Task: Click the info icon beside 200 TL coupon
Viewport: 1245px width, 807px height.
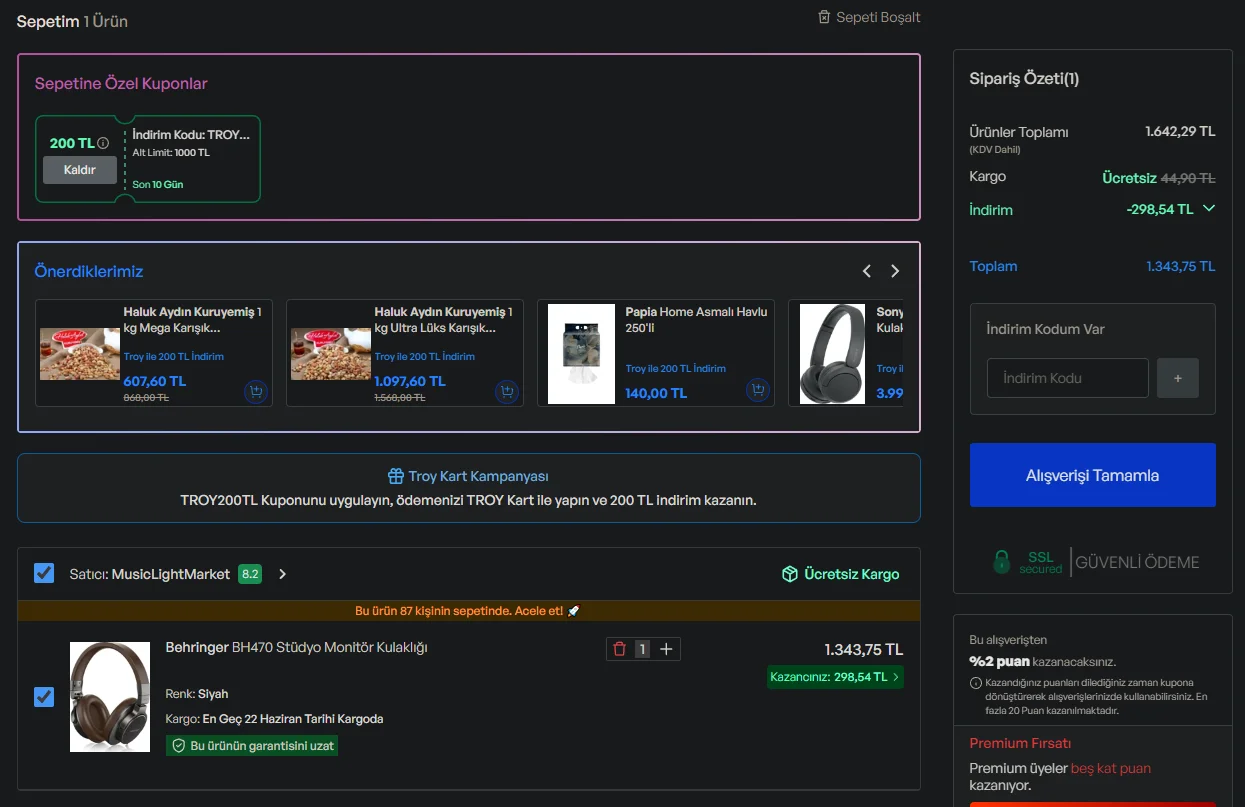Action: click(103, 144)
